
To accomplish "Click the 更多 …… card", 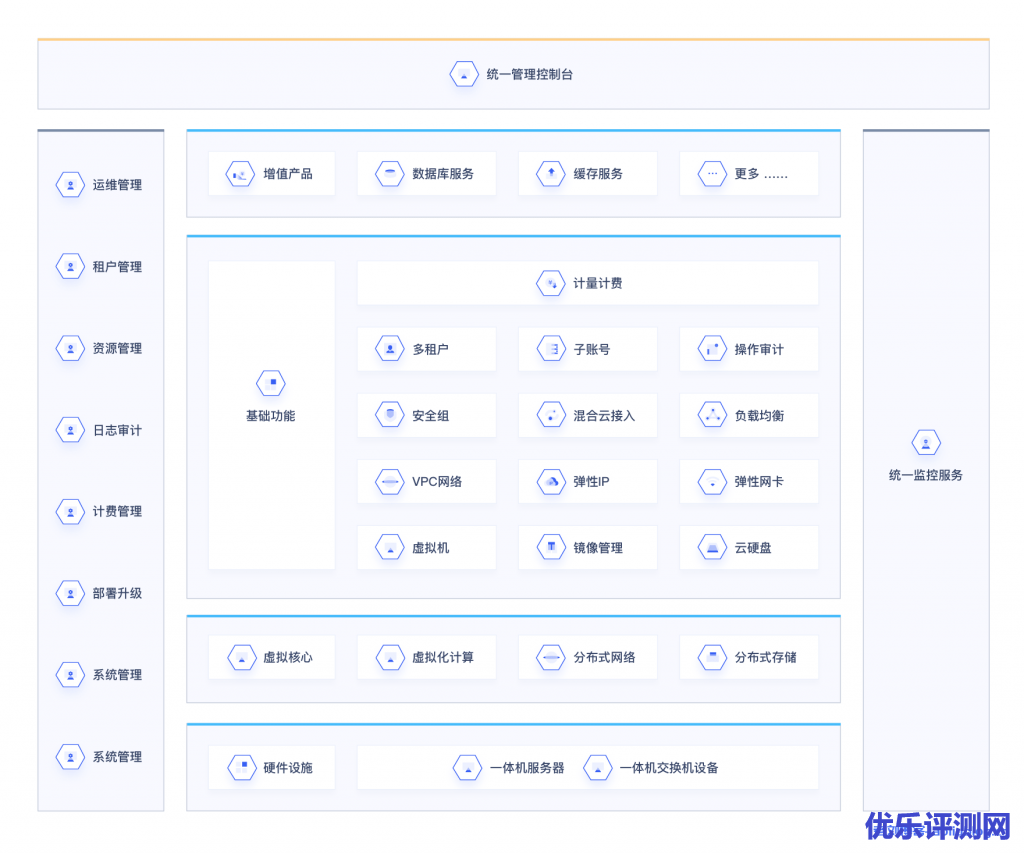I will [x=748, y=174].
